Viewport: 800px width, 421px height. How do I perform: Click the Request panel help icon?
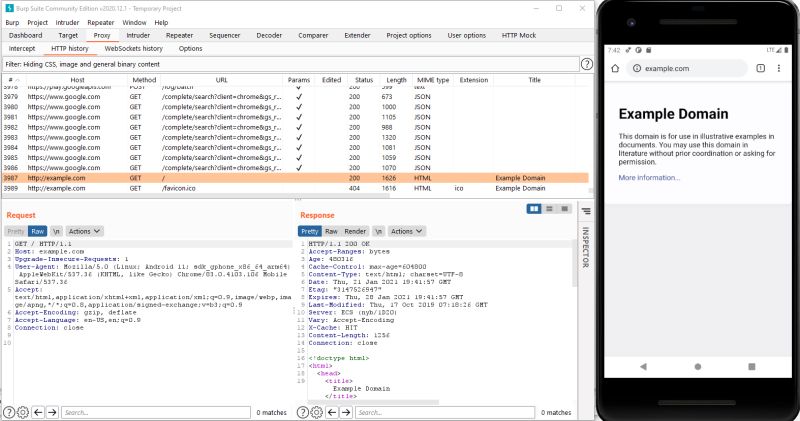[9, 412]
